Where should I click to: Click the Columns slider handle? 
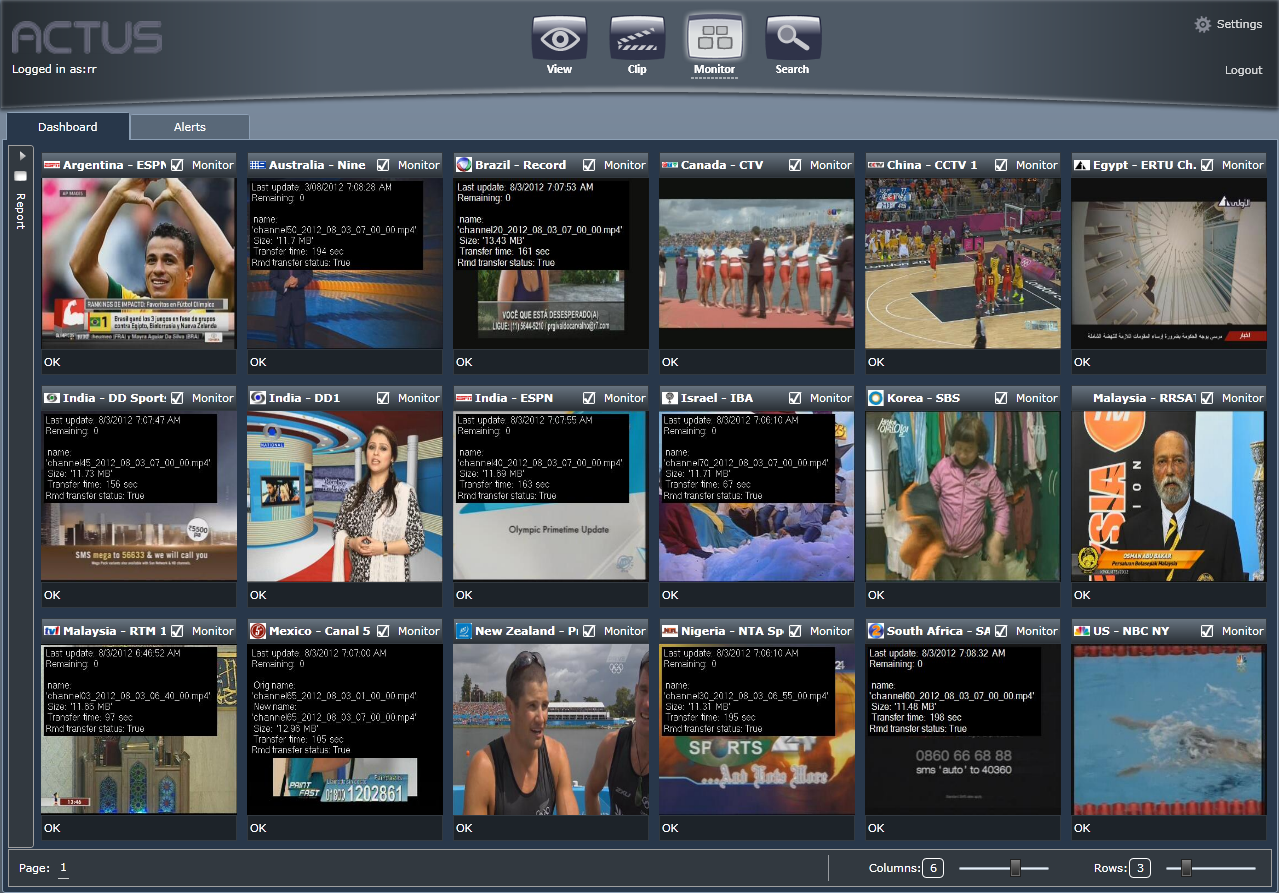pyautogui.click(x=1015, y=868)
